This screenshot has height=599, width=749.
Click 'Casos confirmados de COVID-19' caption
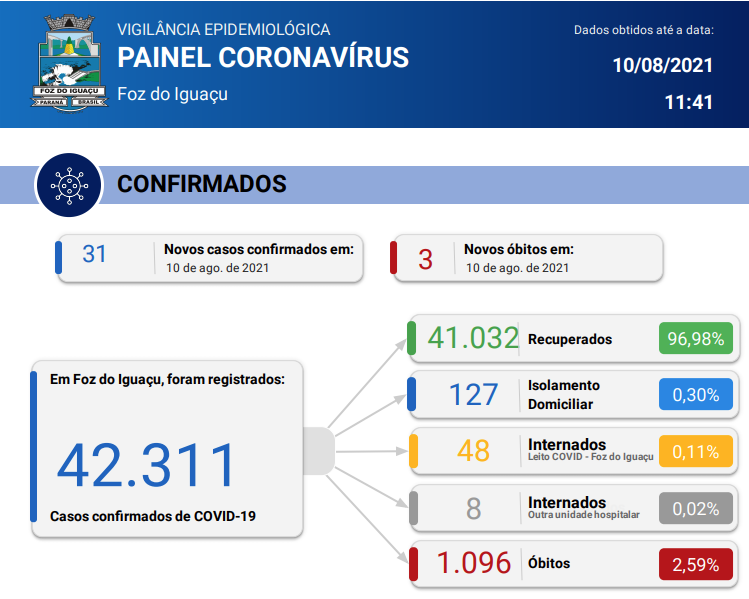(x=153, y=516)
